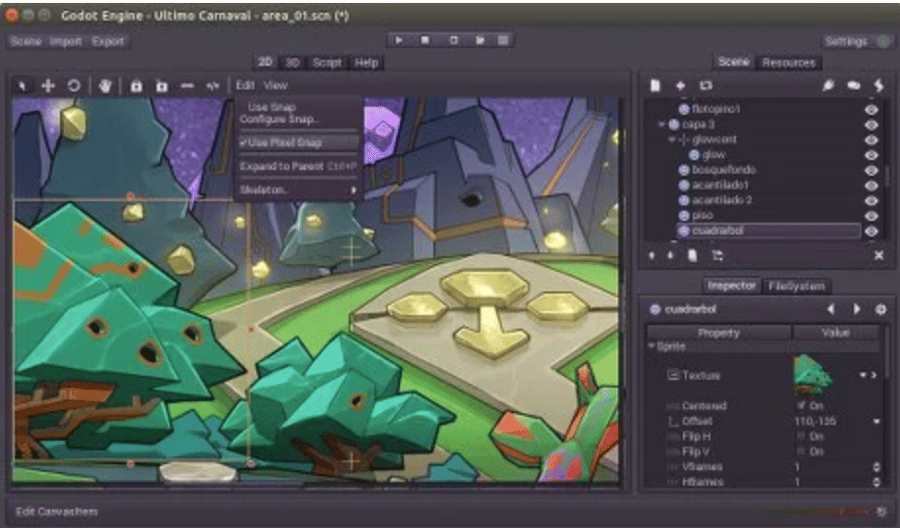The height and width of the screenshot is (528, 900).
Task: Collapse the Sprite property section
Action: [652, 346]
